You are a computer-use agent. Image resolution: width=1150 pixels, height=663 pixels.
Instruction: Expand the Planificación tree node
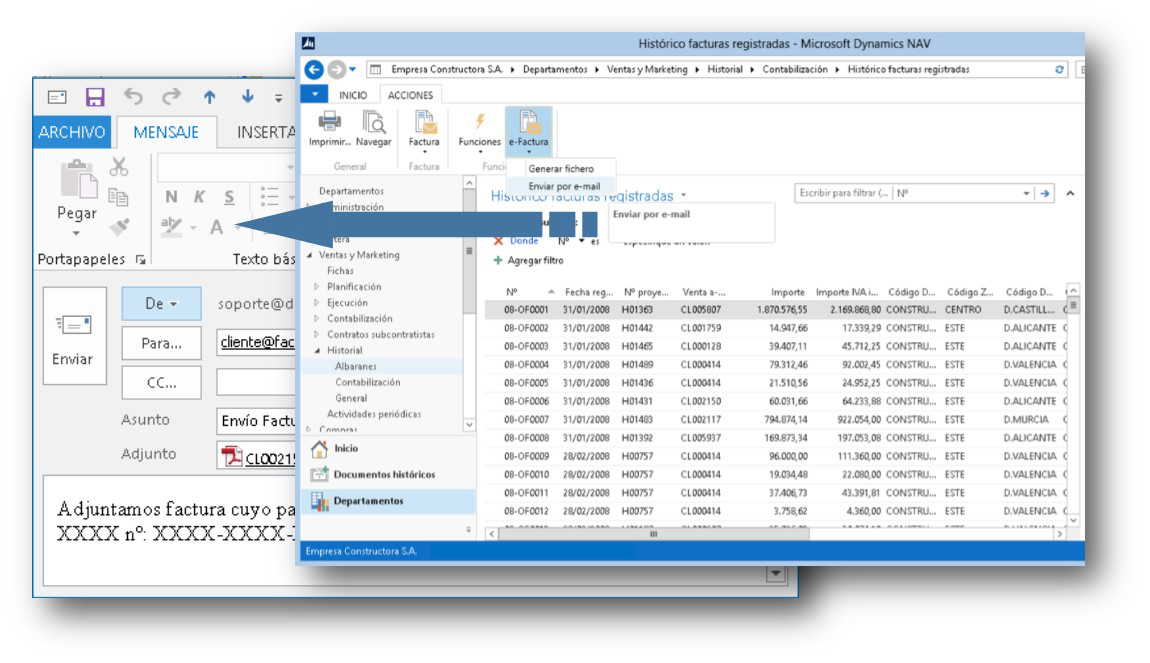click(x=317, y=287)
